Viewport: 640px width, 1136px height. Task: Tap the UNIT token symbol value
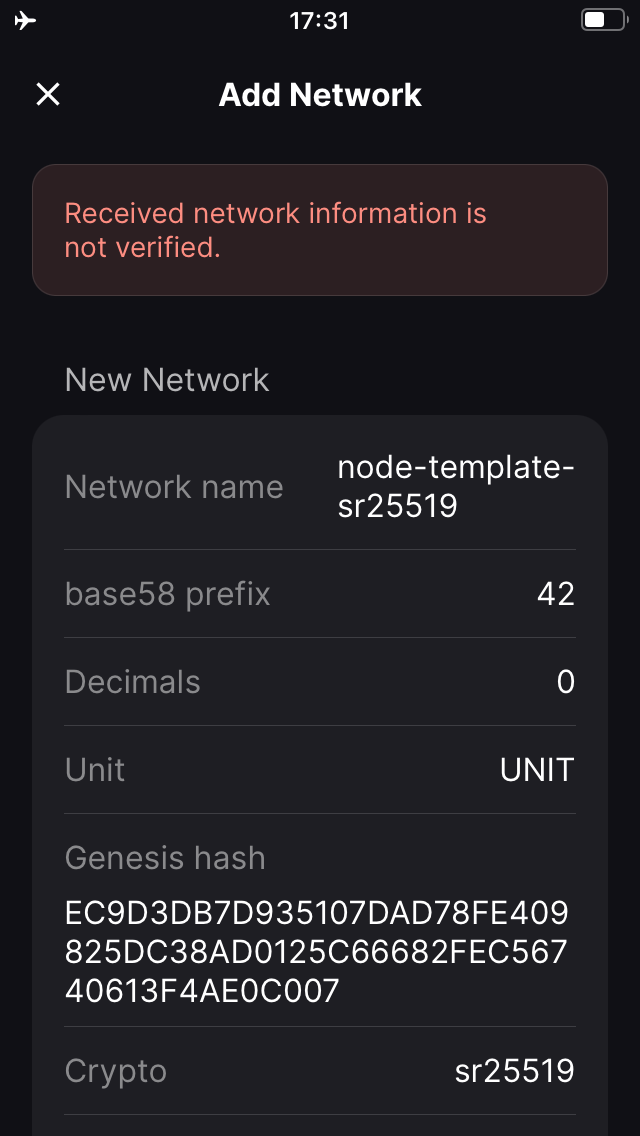pos(537,769)
